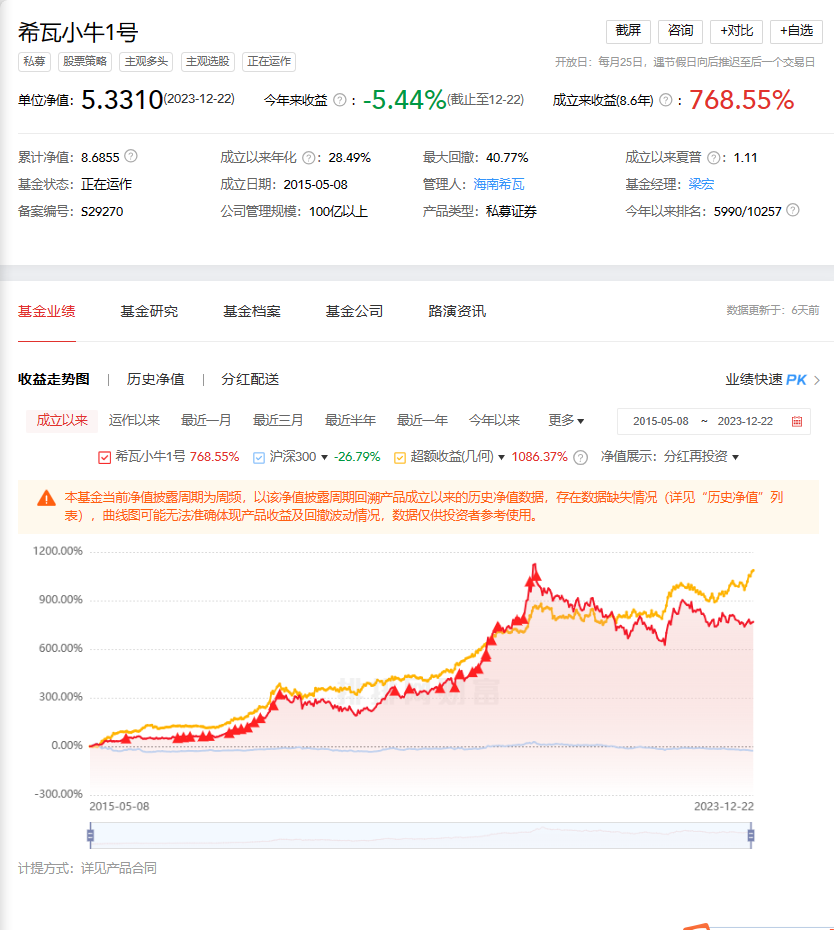Click the chart range slider track
Image resolution: width=834 pixels, height=930 pixels.
[421, 836]
